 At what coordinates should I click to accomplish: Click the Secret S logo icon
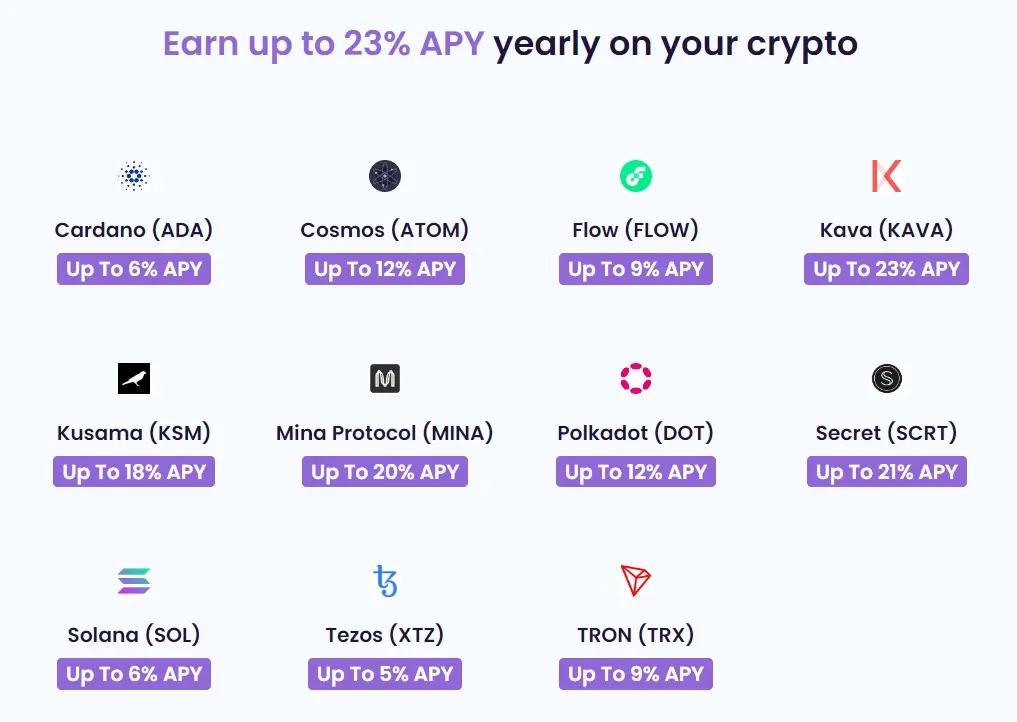click(886, 378)
